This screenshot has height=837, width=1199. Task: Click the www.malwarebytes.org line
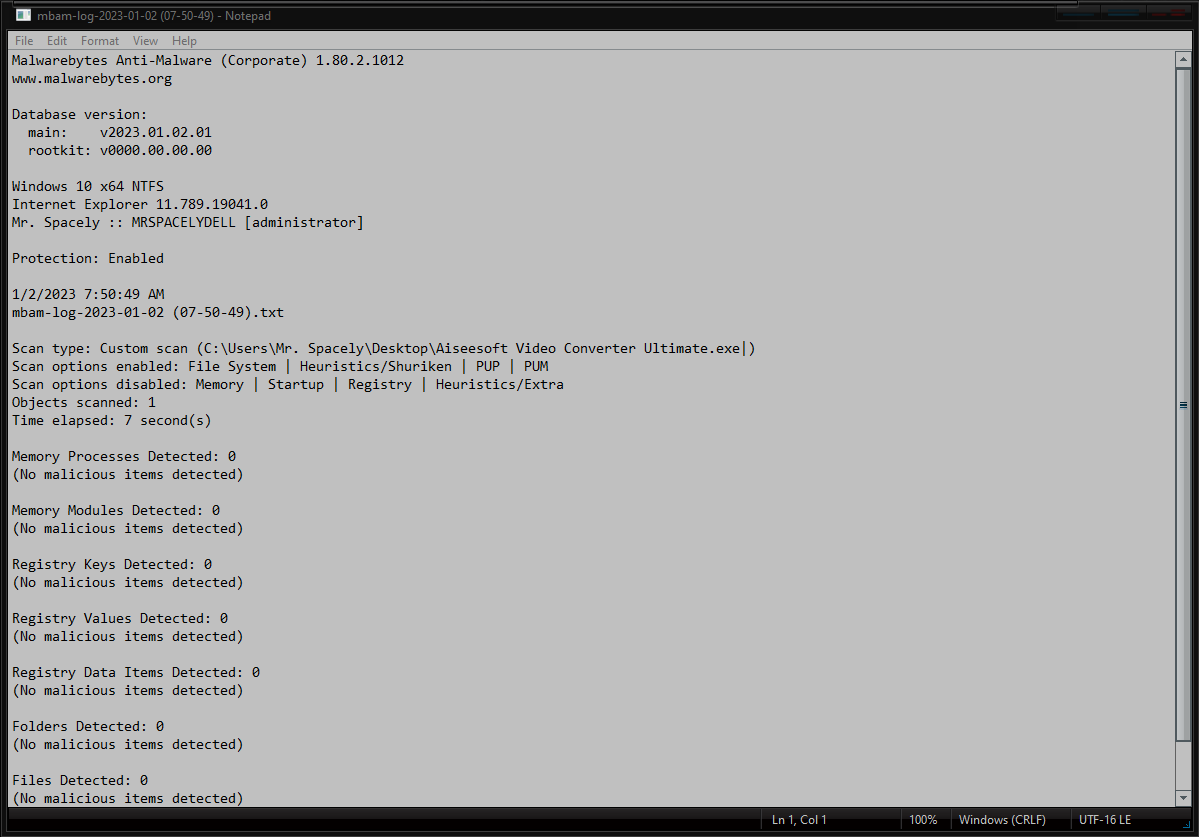coord(92,79)
